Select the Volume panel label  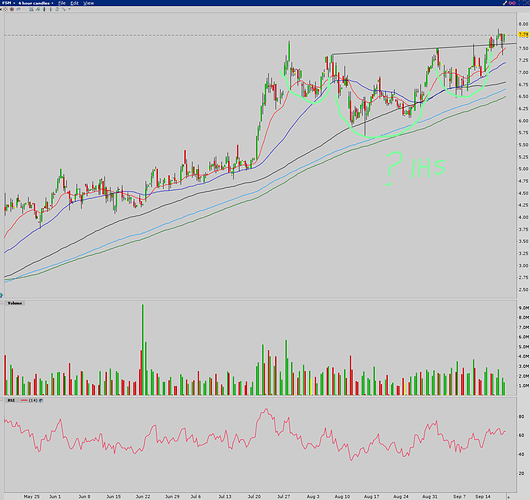pos(15,303)
